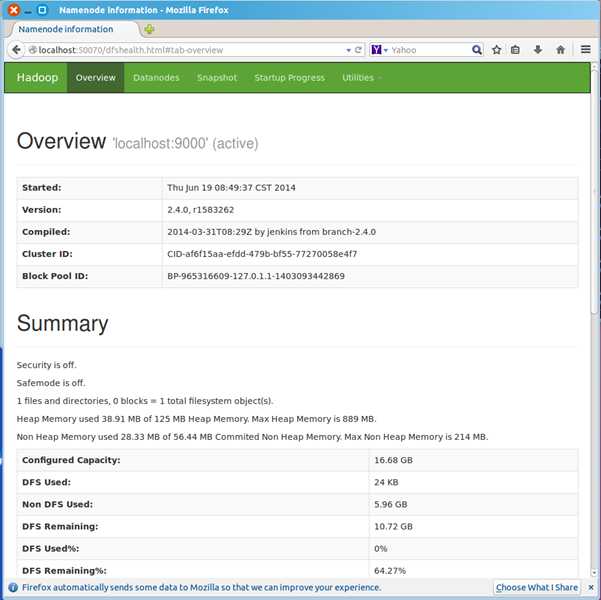Click the magnifier search icon
The width and height of the screenshot is (601, 600).
pos(476,50)
